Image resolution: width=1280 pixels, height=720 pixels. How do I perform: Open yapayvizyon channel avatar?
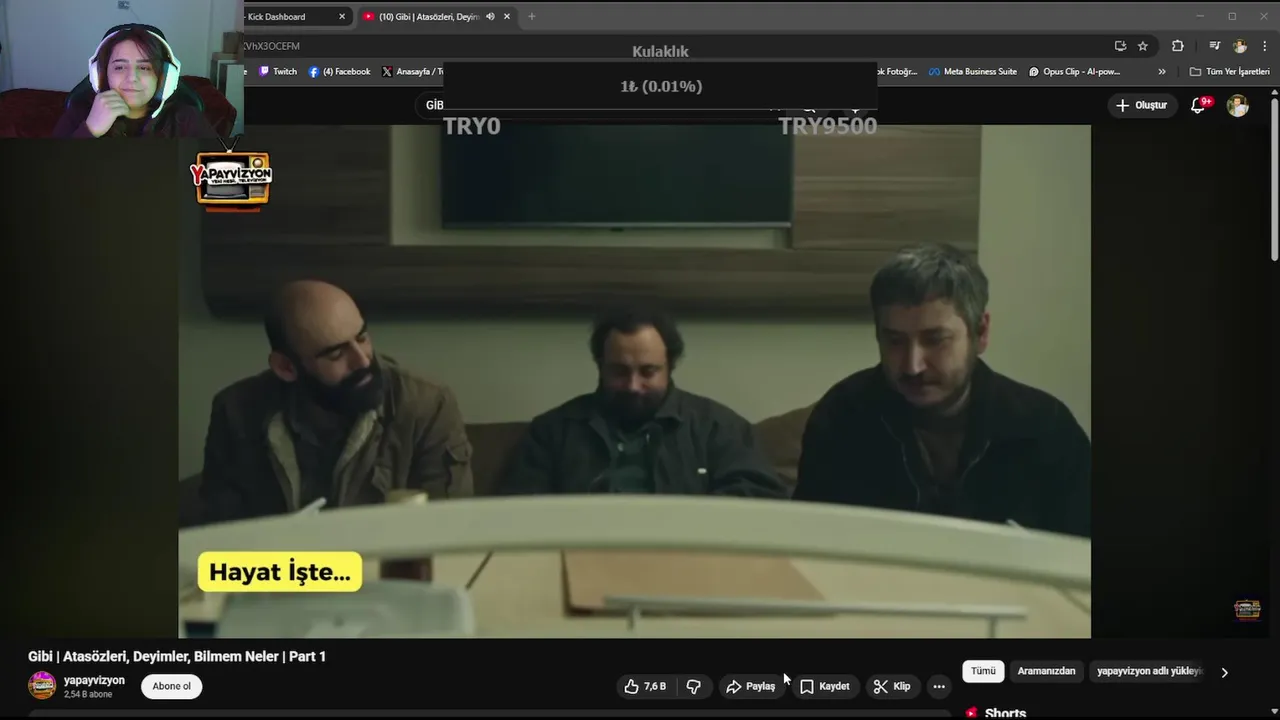(x=42, y=686)
